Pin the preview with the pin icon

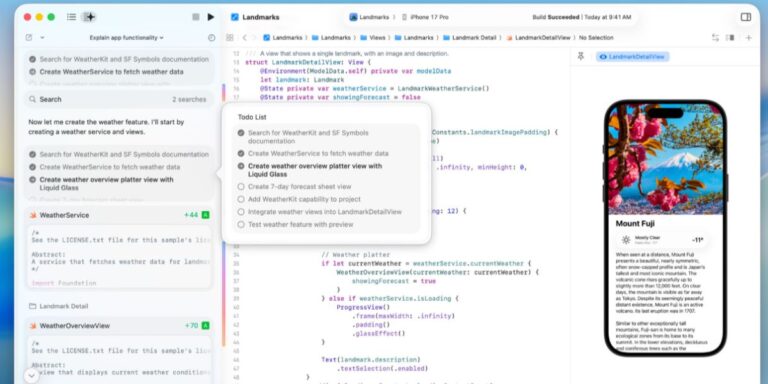(581, 57)
